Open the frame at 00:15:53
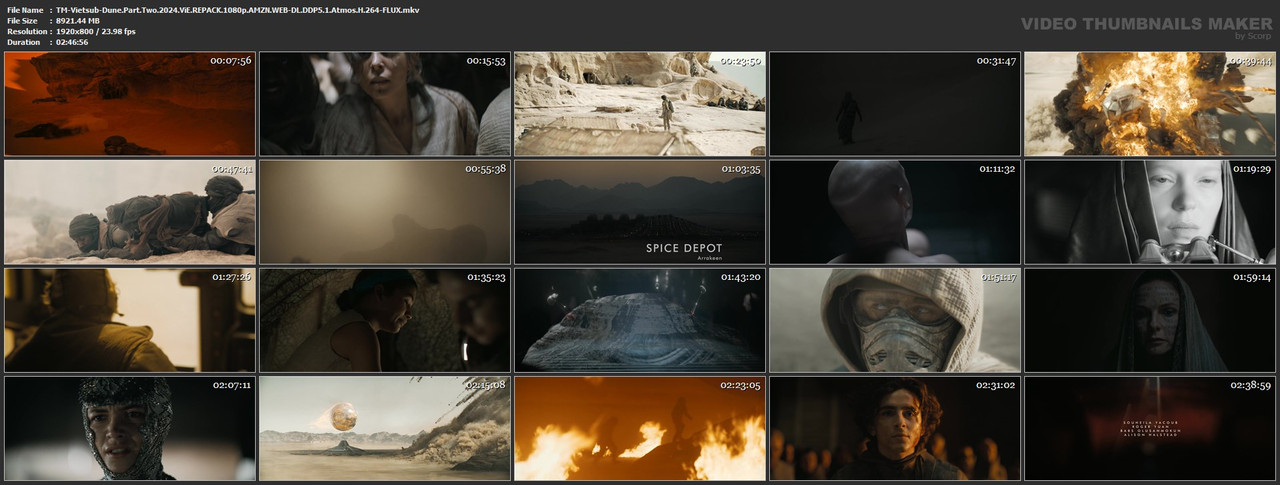This screenshot has width=1280, height=485. (385, 104)
